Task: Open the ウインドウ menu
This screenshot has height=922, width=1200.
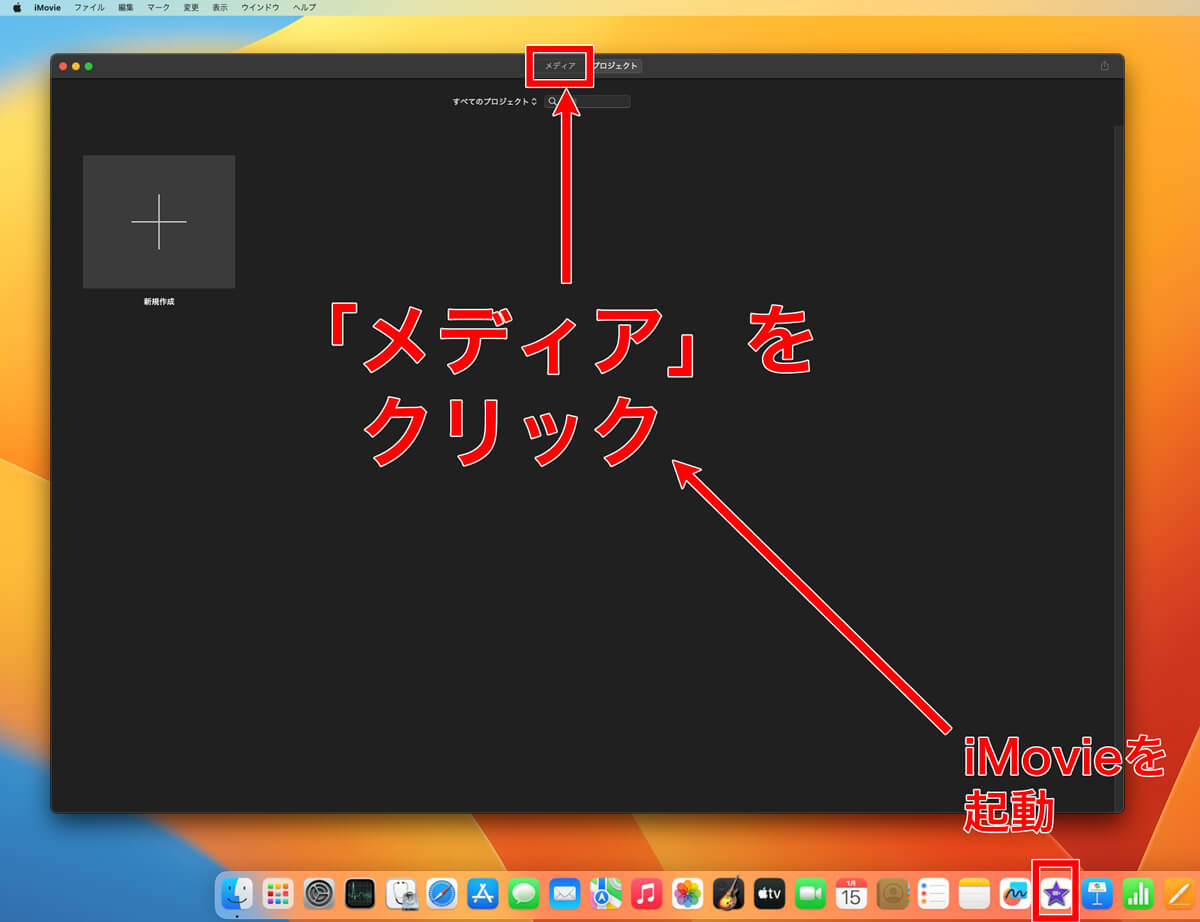Action: (261, 7)
